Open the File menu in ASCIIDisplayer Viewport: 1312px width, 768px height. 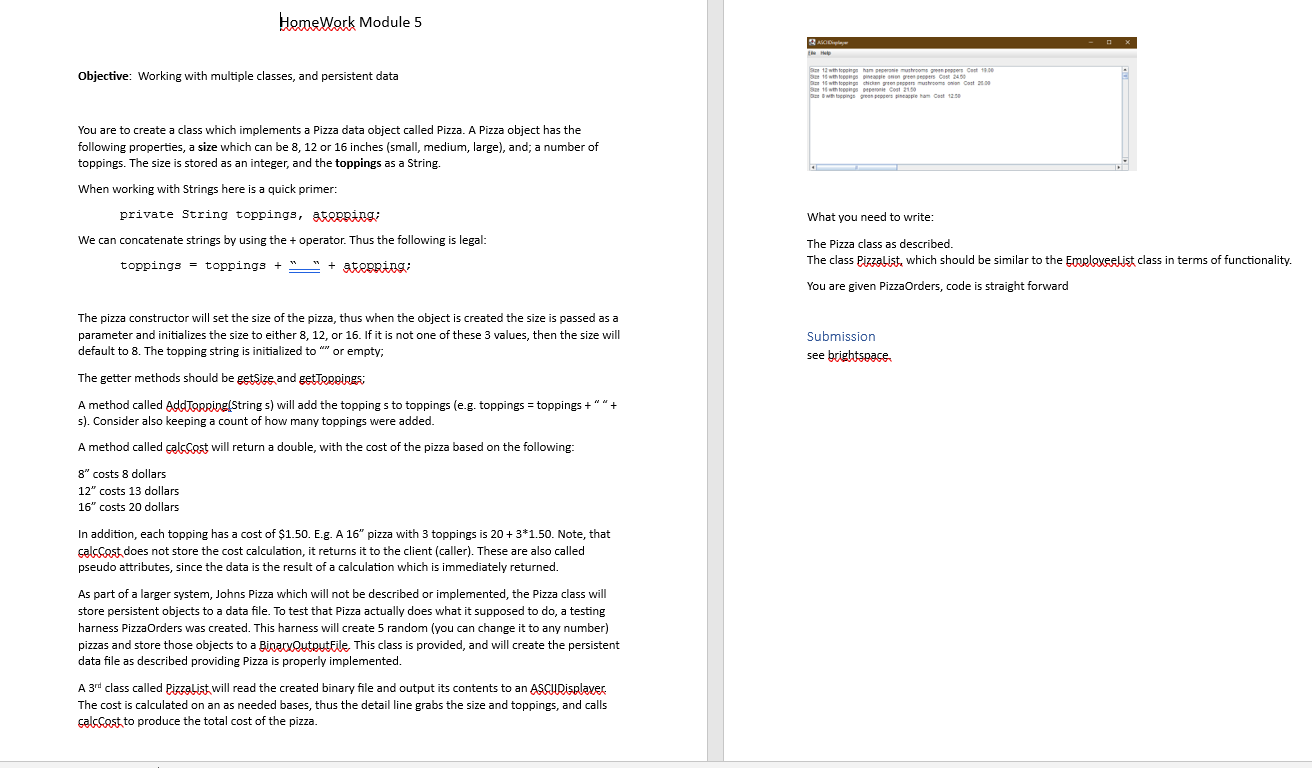[x=811, y=53]
